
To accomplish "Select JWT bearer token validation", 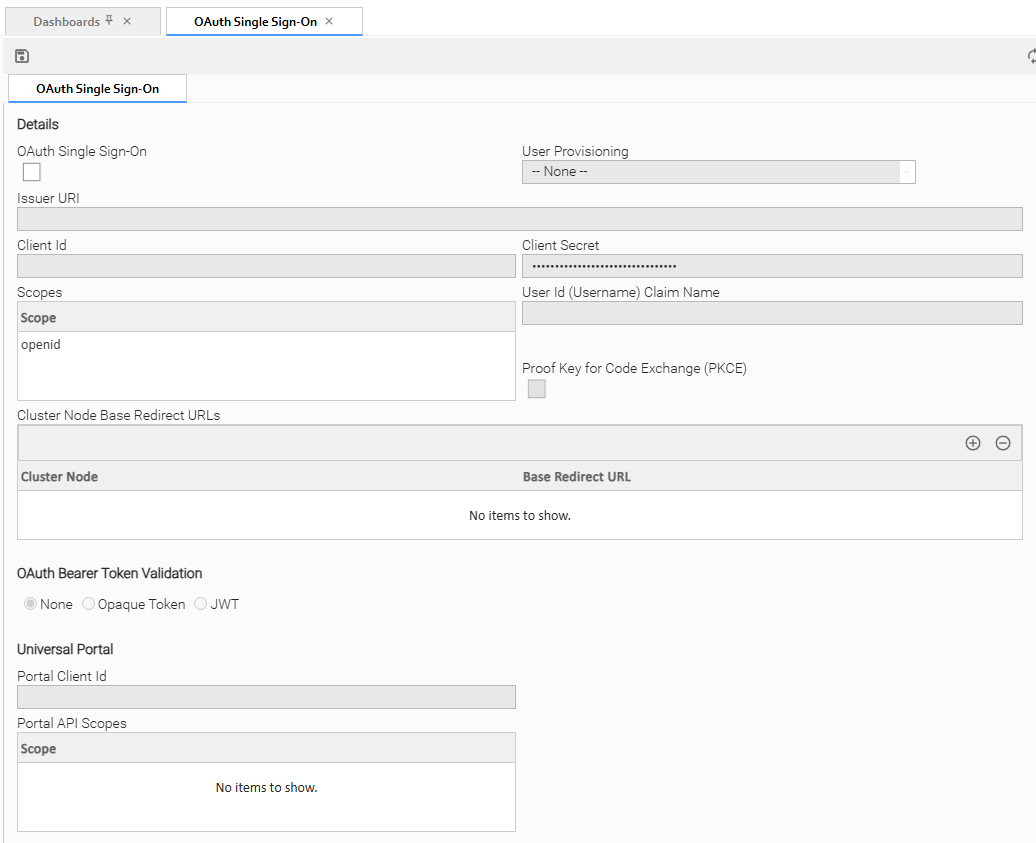I will click(201, 604).
